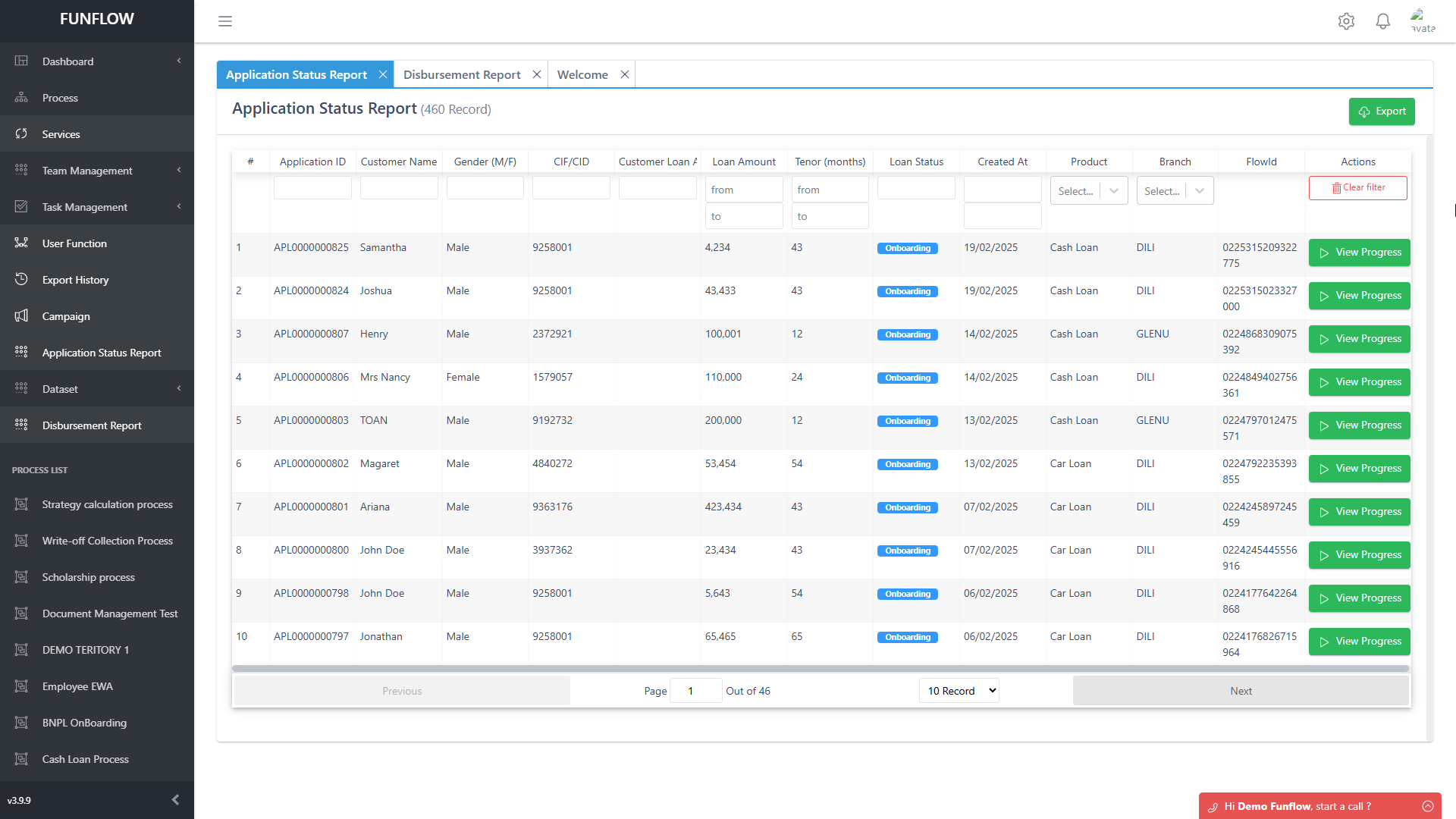Image resolution: width=1456 pixels, height=819 pixels.
Task: Click the Services refresh icon
Action: [x=21, y=133]
